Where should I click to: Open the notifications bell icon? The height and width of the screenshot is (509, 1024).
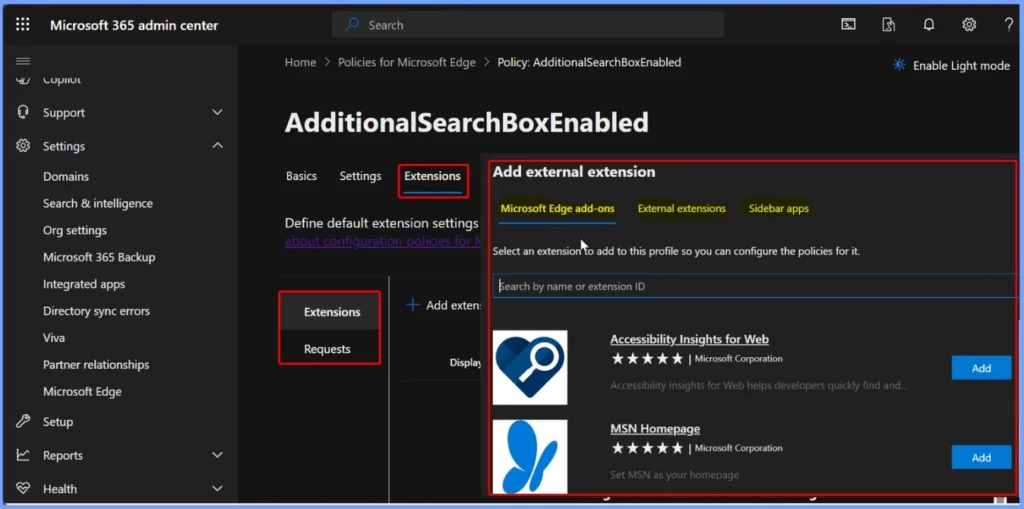(x=928, y=25)
